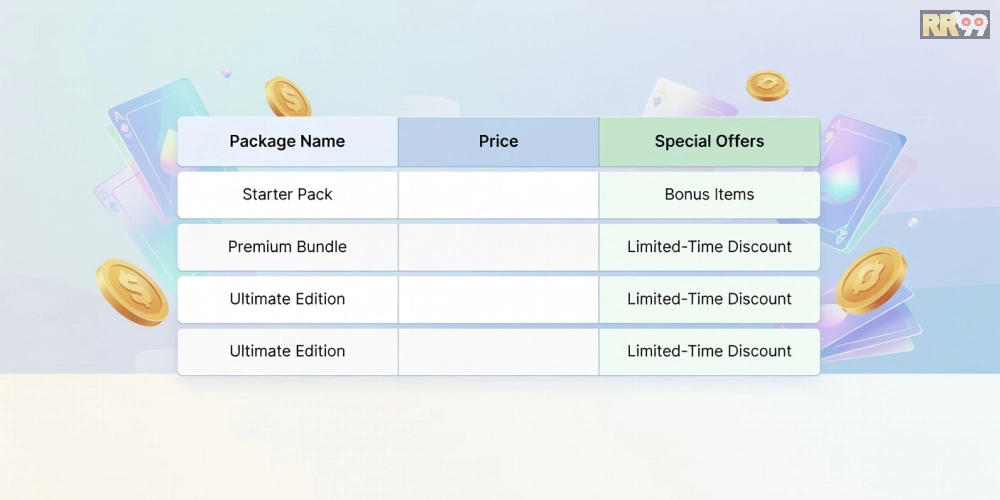Click the empty Price cell in the bottom row
The image size is (1000, 500).
[x=498, y=351]
